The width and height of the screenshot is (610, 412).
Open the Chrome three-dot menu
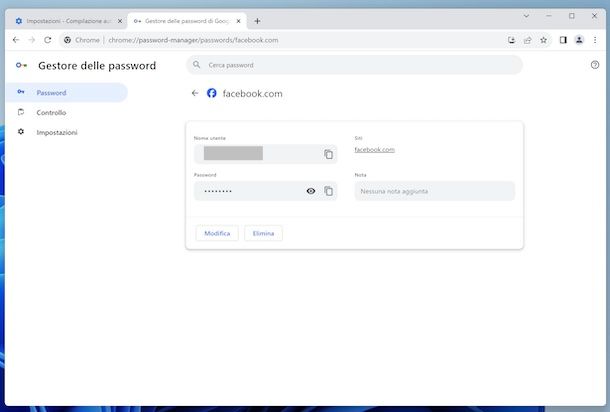tap(595, 40)
